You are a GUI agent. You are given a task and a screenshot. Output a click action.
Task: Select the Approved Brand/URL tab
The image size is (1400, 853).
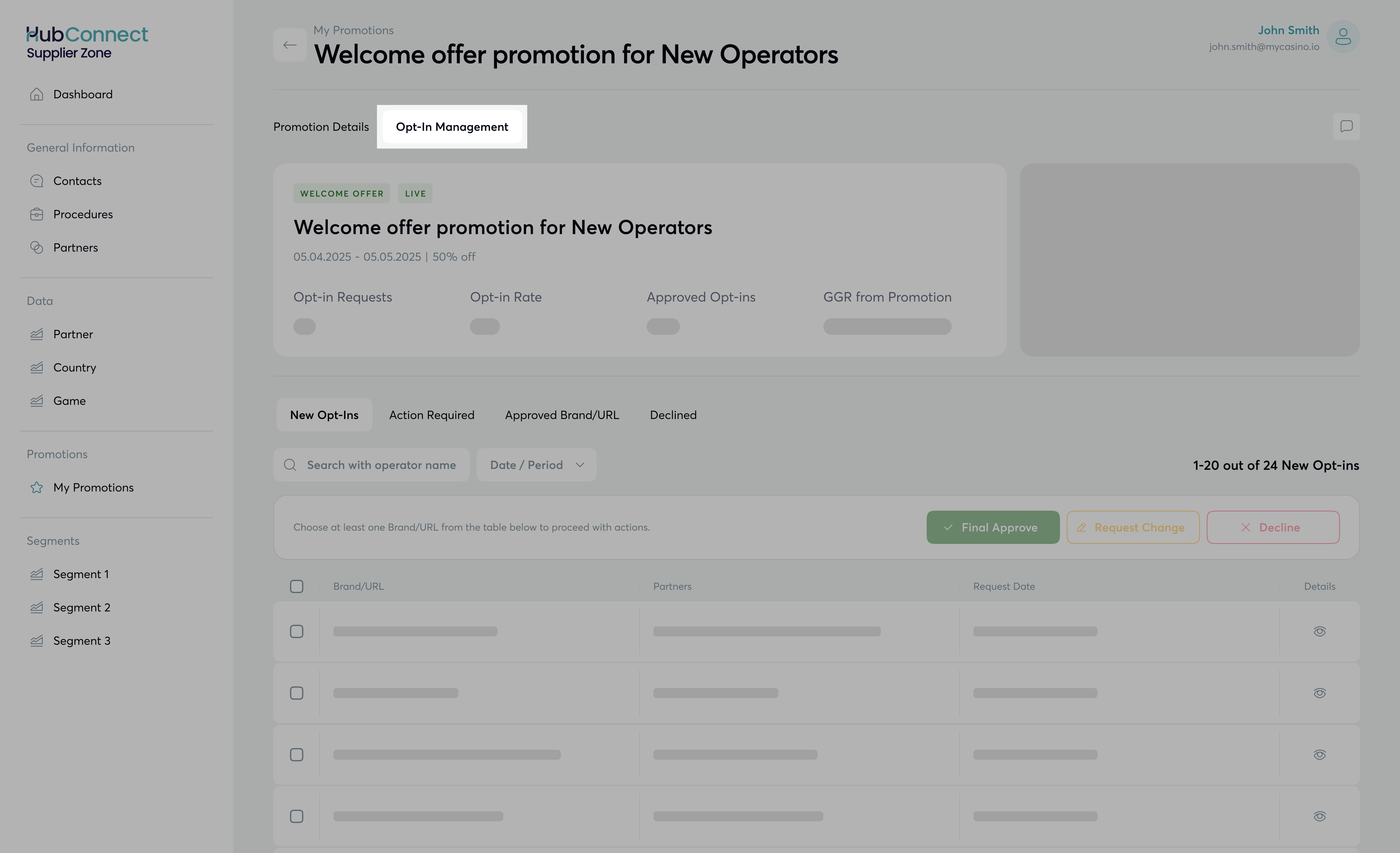tap(562, 415)
